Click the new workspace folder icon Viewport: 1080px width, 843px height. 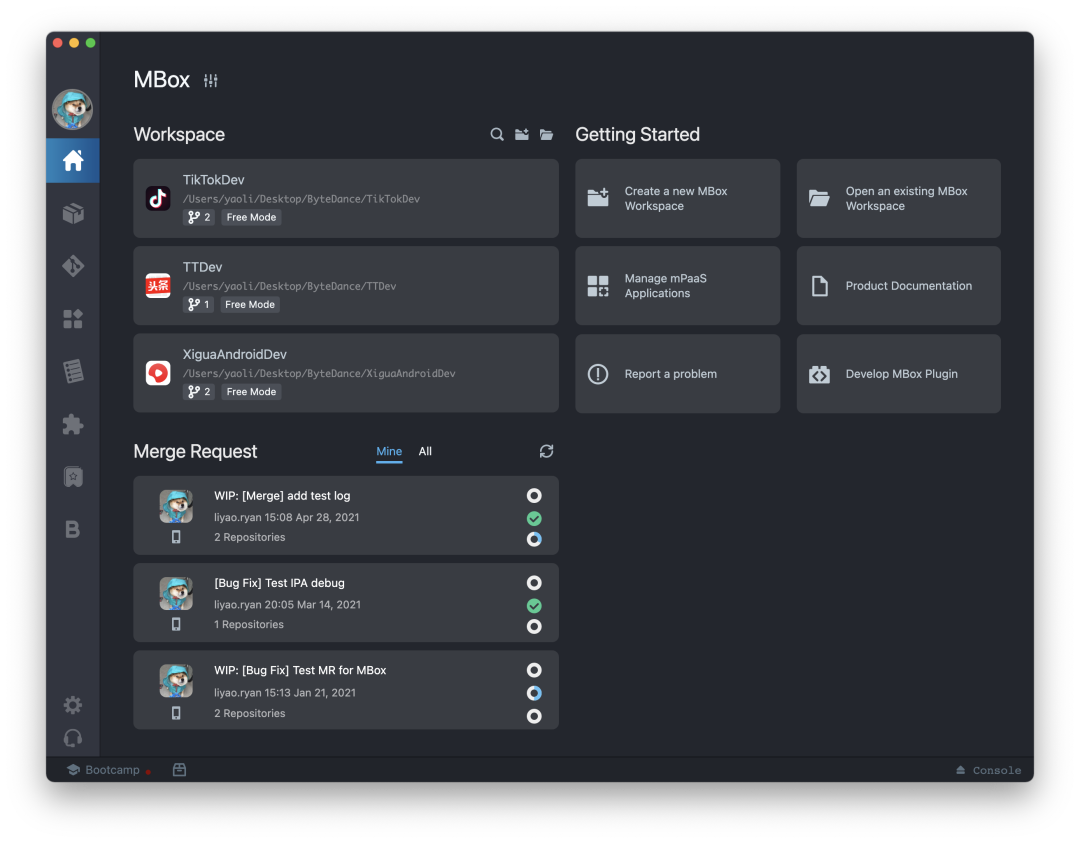[x=522, y=135]
